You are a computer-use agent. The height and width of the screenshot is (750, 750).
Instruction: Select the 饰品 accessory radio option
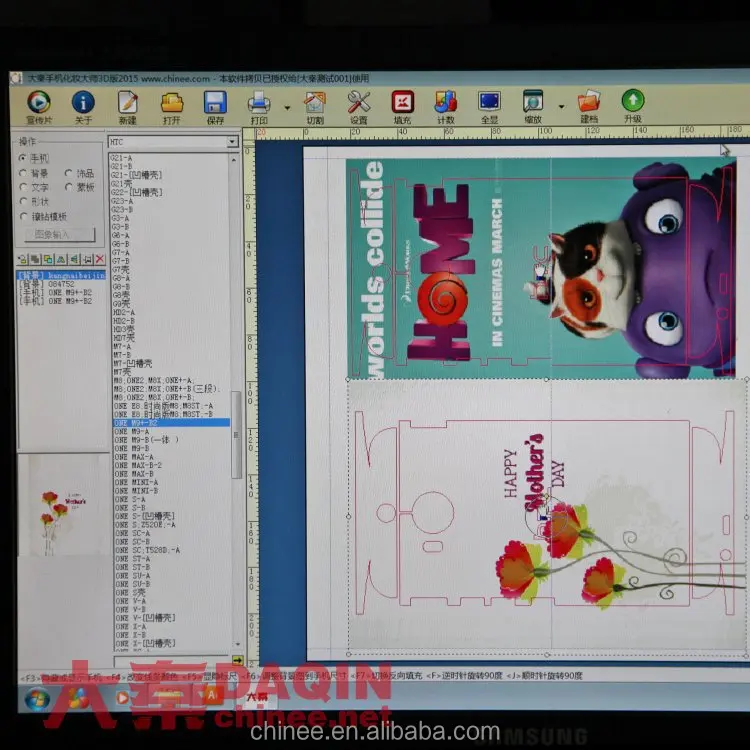(79, 173)
